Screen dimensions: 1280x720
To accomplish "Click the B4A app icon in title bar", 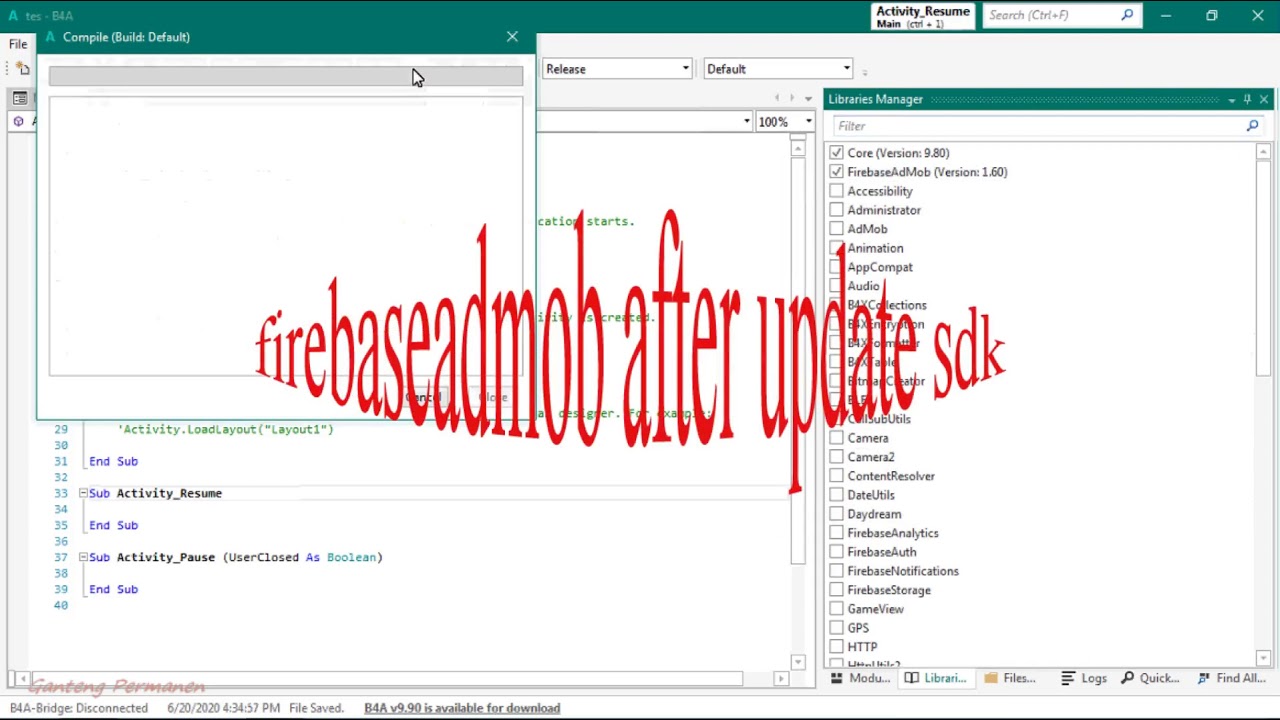I will pos(13,16).
